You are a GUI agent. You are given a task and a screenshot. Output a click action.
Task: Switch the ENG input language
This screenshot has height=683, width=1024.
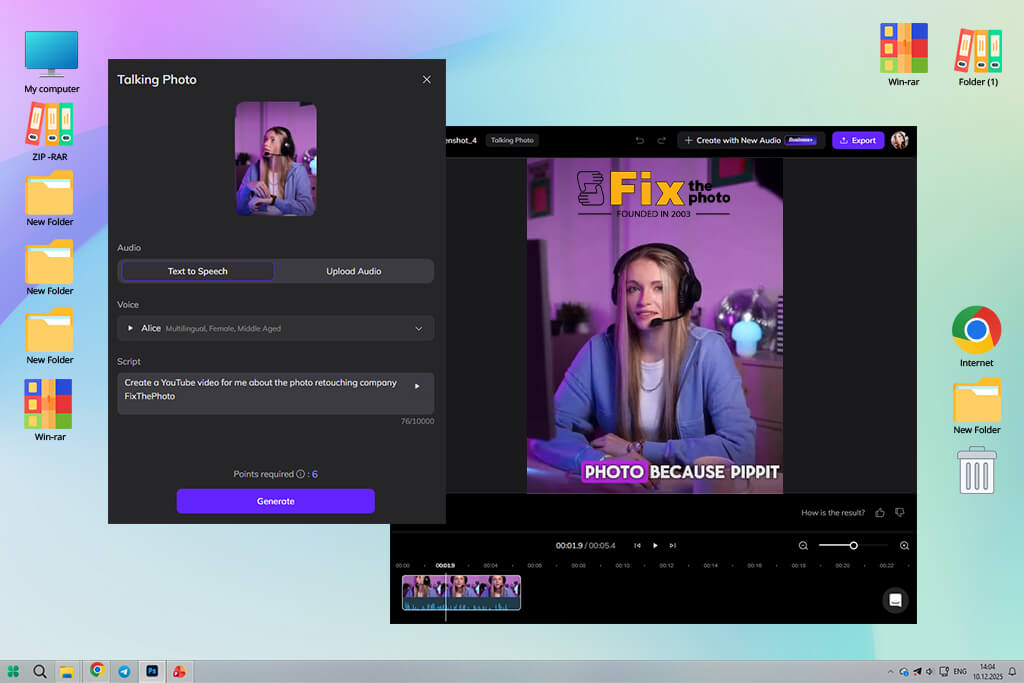point(960,671)
